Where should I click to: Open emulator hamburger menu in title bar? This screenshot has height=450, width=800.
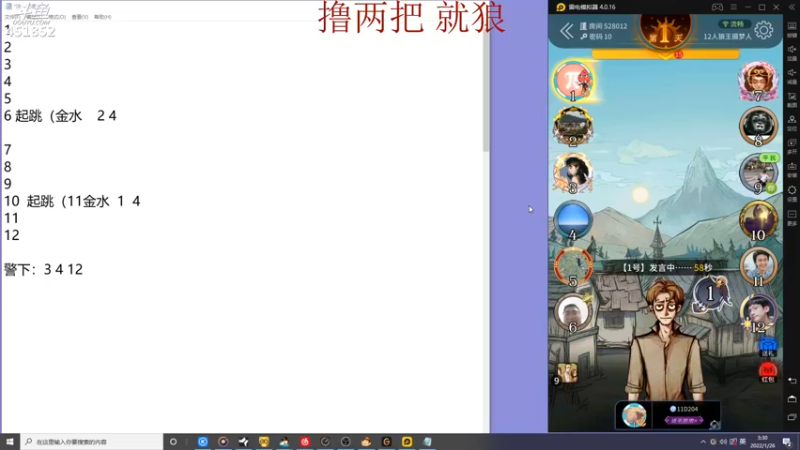[x=734, y=7]
